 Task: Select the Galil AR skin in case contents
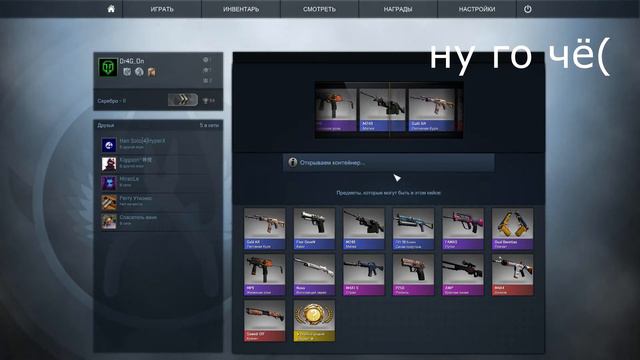[x=264, y=229]
